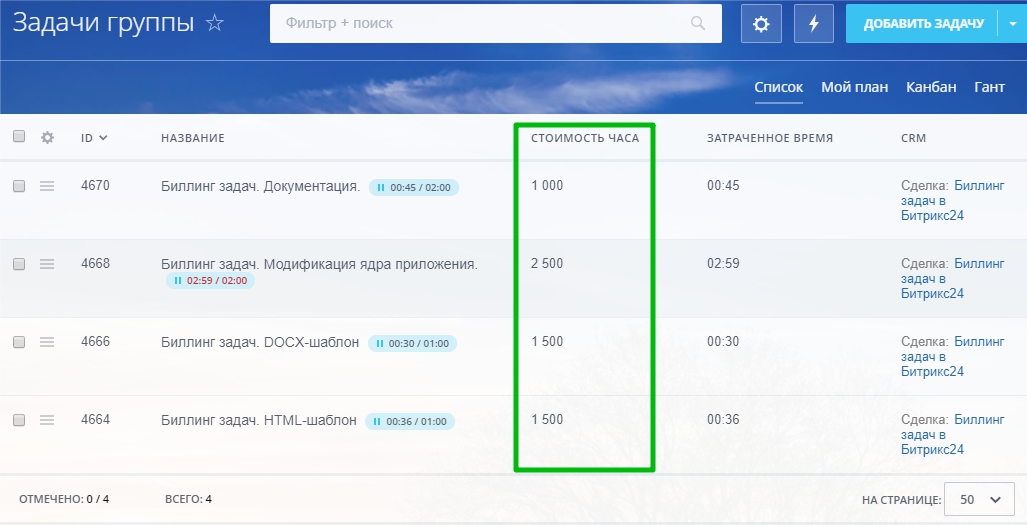Click the 02:59 / 02:00 timer badge

click(x=211, y=282)
